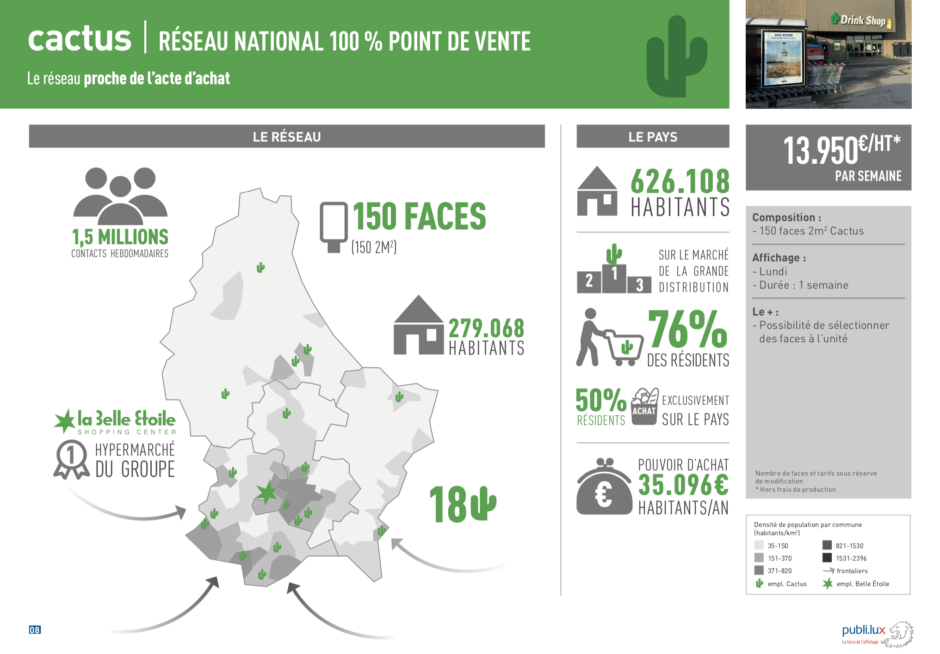
Task: Click the SUR LE MARCHÉ DE LA GRANDE DISTRIBUTION text
Action: 694,271
